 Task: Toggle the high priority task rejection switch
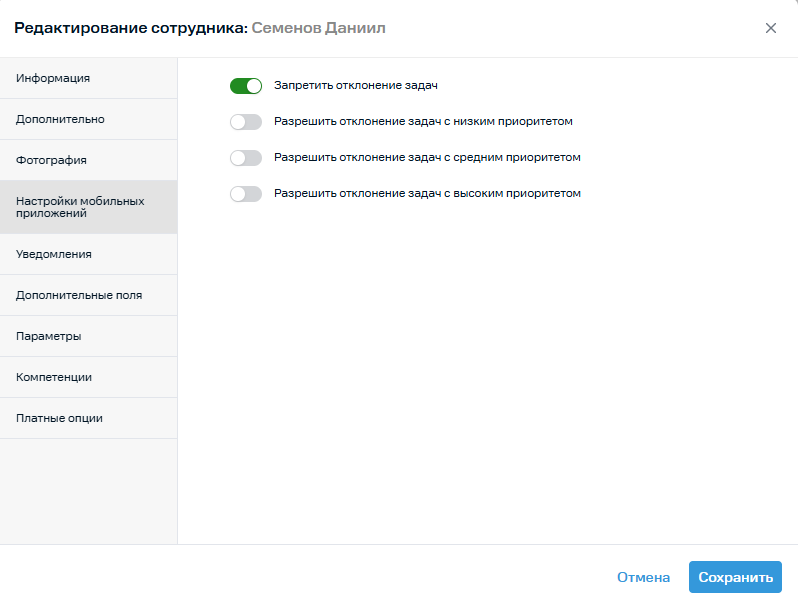coord(245,194)
